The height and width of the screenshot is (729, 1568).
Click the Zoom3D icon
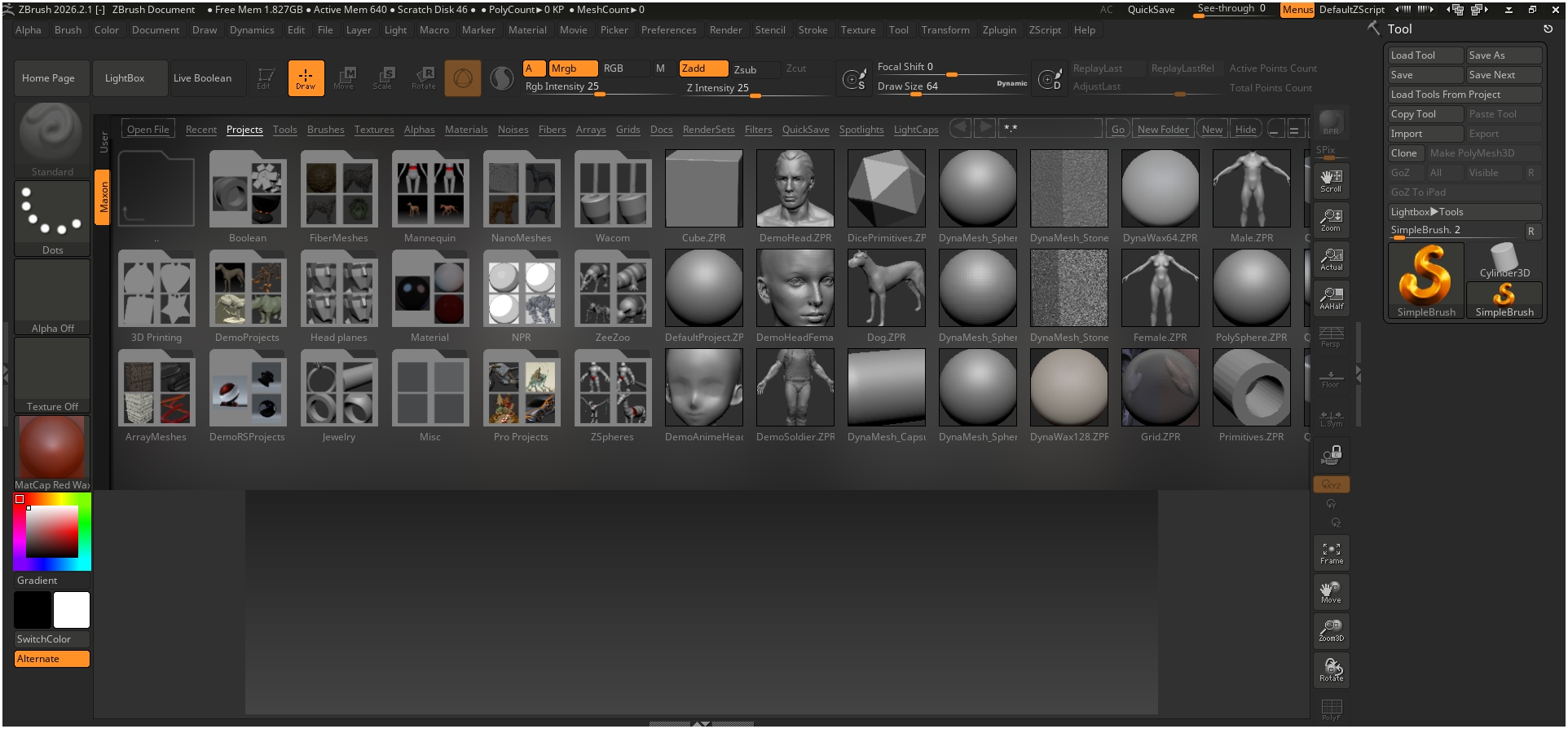[1332, 631]
